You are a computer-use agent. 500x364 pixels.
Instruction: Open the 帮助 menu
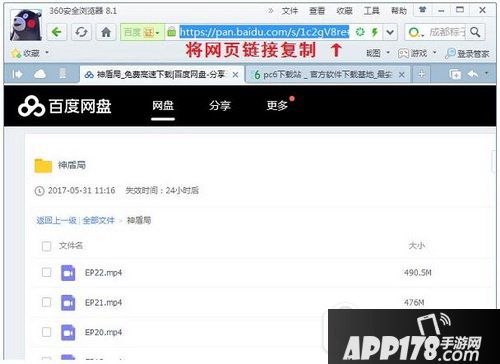point(399,11)
